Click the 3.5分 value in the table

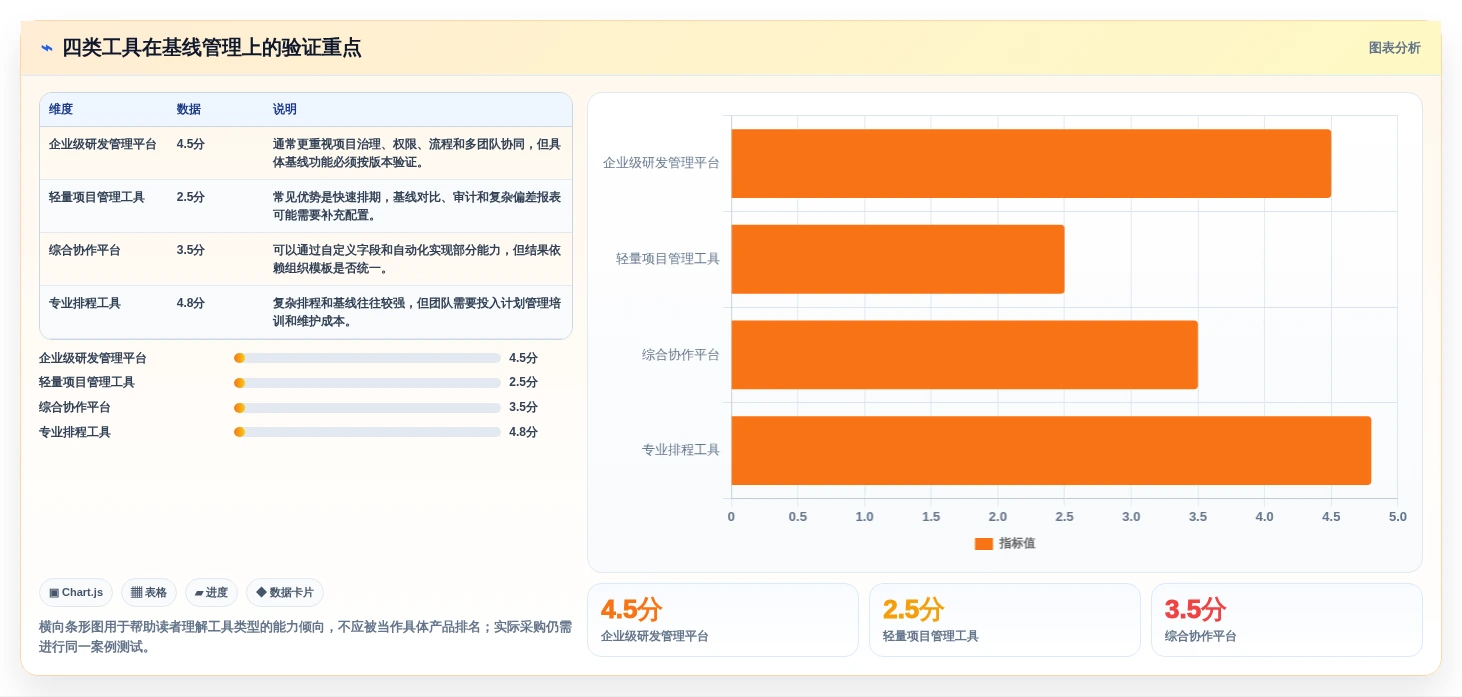click(x=191, y=250)
